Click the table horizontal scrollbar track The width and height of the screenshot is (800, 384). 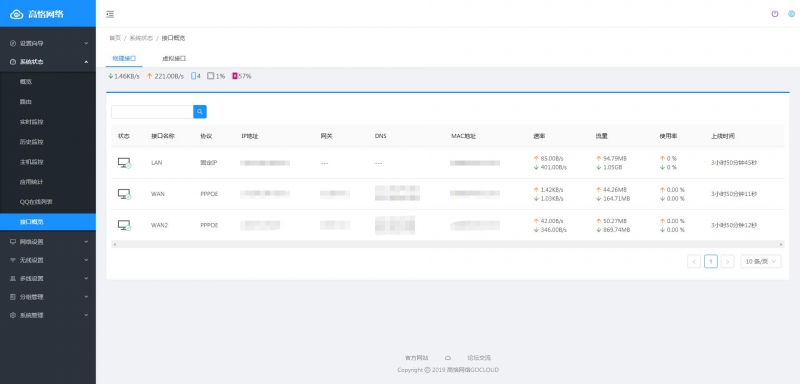pyautogui.click(x=447, y=245)
